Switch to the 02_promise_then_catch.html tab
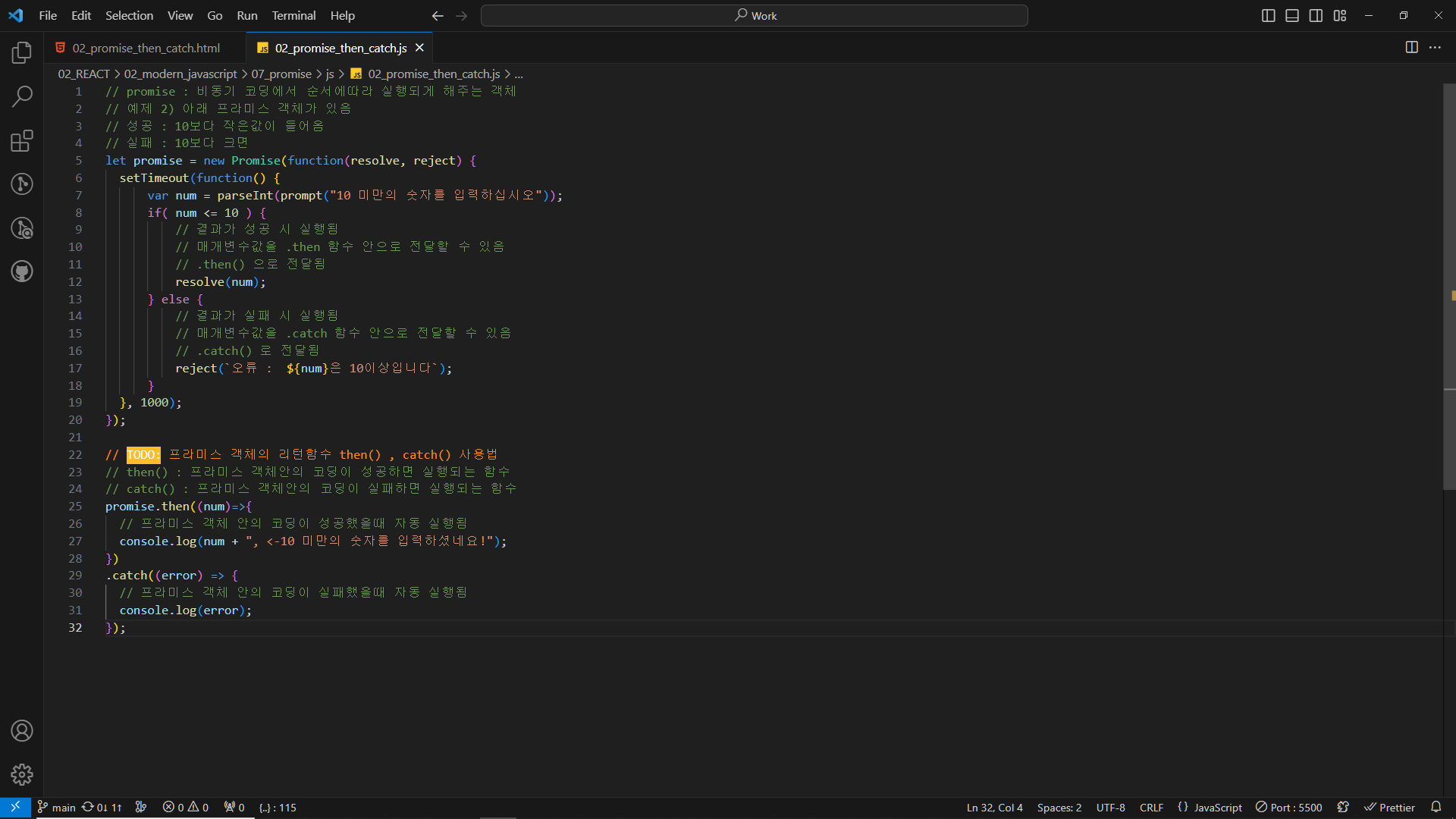 pyautogui.click(x=146, y=48)
